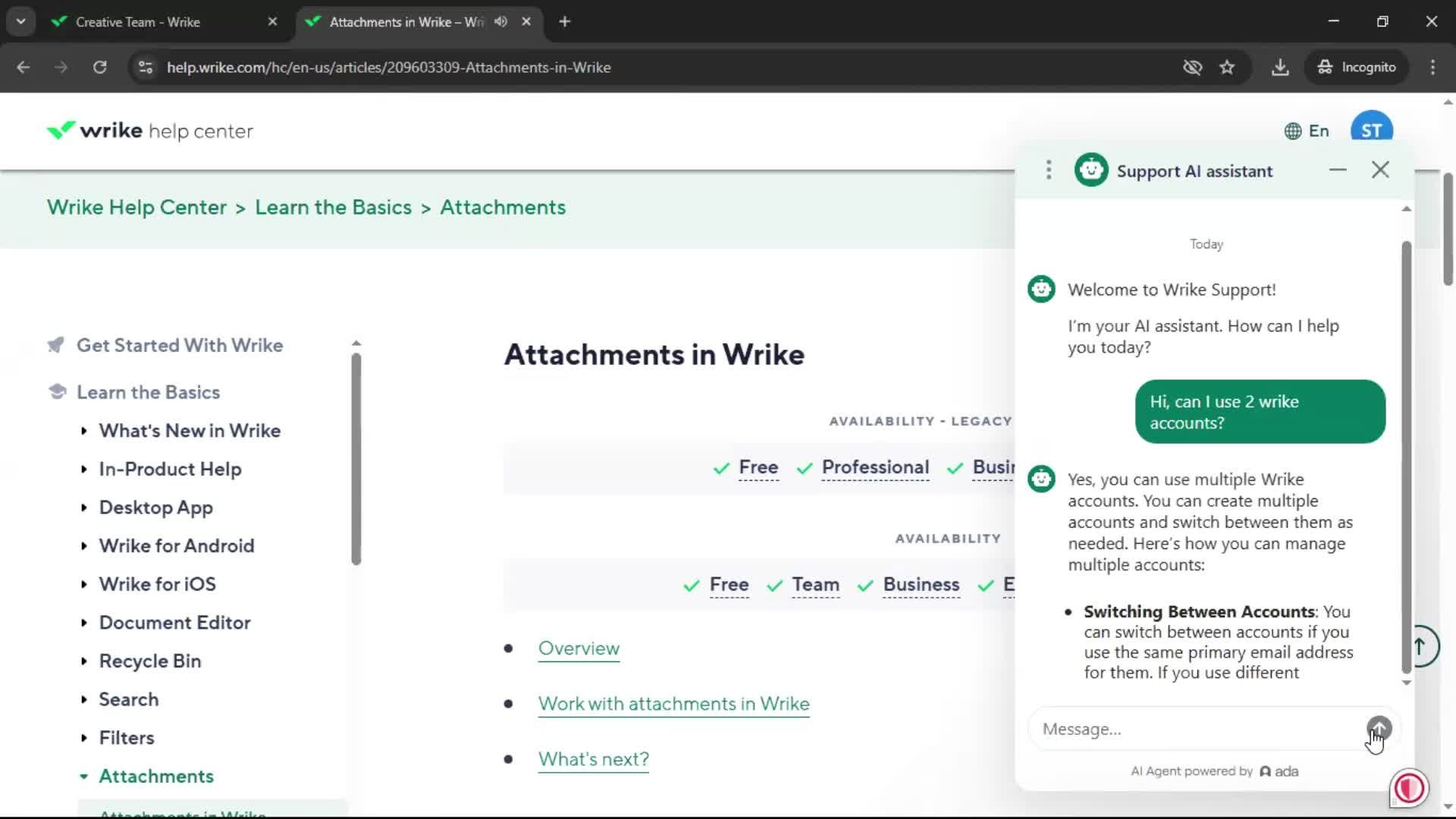The height and width of the screenshot is (819, 1456).
Task: Open Work with attachments in Wrike link
Action: tap(673, 704)
